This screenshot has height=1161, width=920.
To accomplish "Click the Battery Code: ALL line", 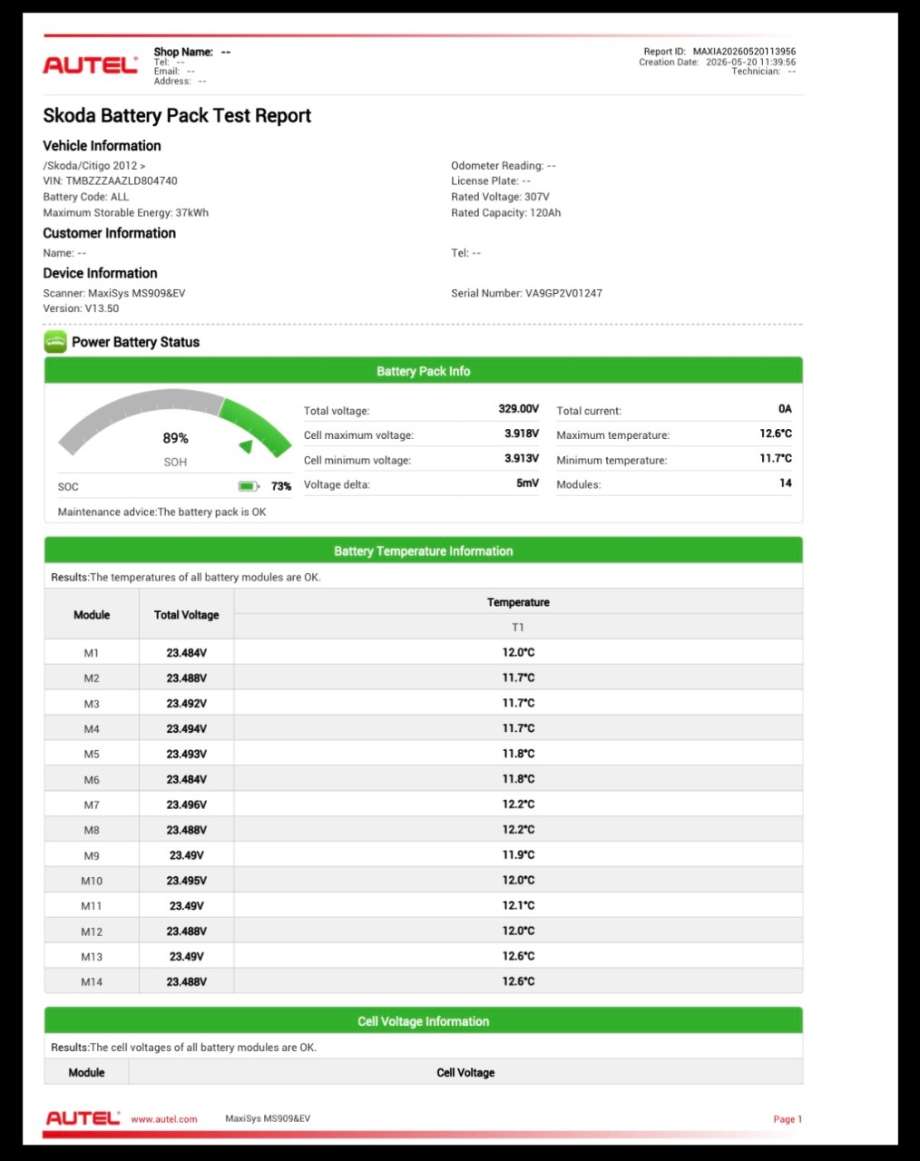I will tap(86, 197).
